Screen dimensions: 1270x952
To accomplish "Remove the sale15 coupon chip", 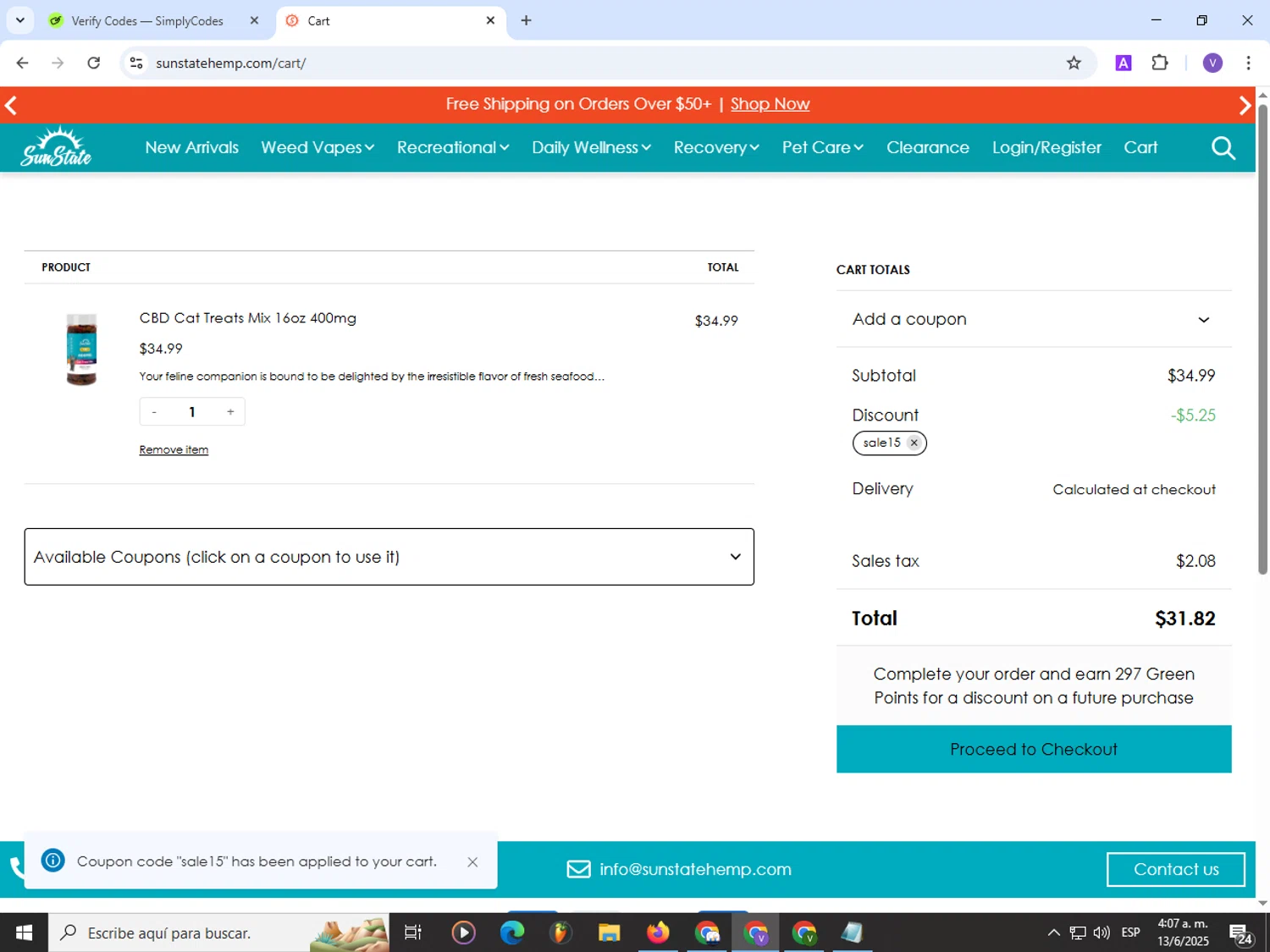I will click(x=914, y=443).
